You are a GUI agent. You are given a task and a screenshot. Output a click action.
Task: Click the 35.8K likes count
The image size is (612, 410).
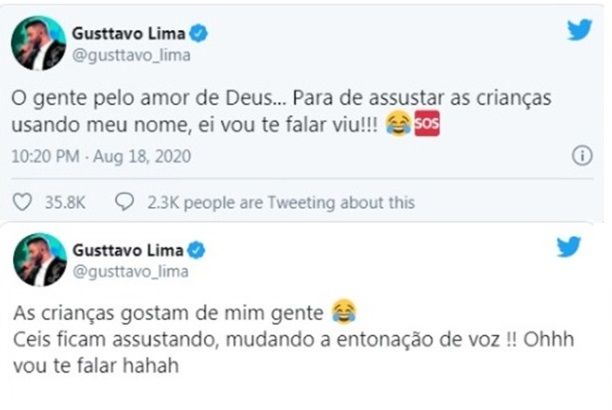[x=65, y=202]
